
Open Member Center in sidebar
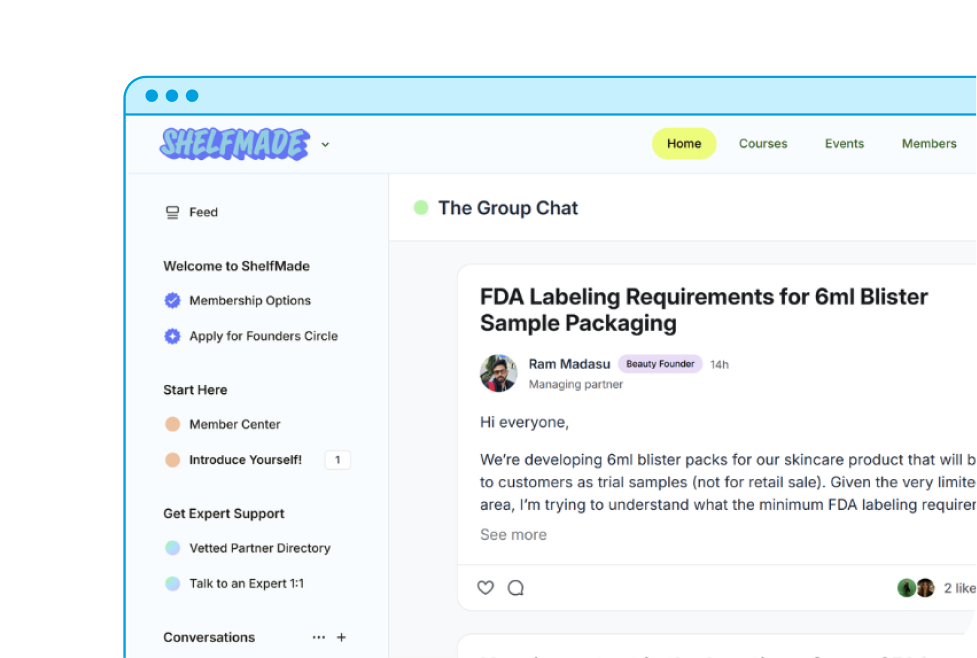(x=235, y=424)
